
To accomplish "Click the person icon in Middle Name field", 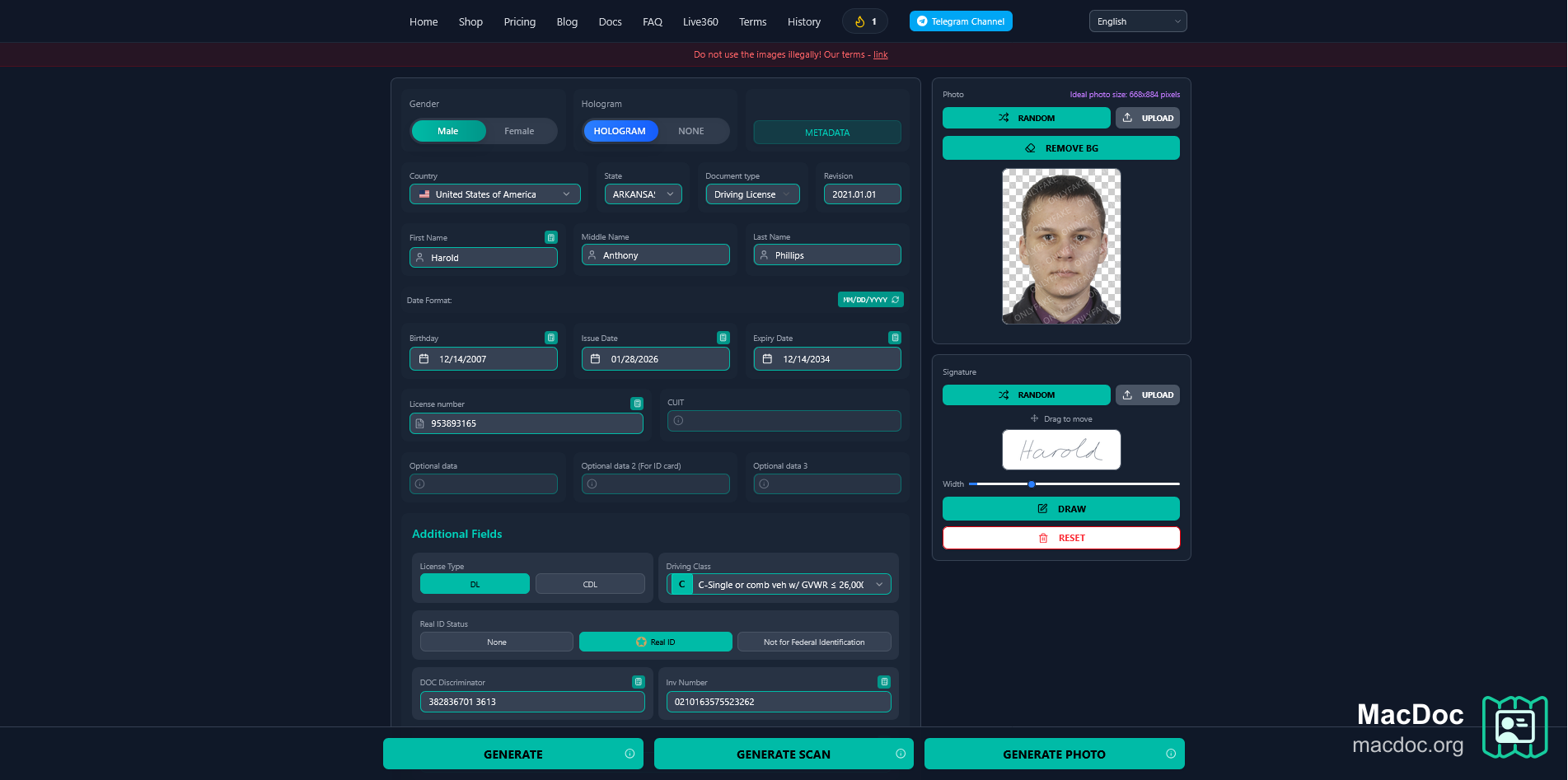I will coord(592,255).
